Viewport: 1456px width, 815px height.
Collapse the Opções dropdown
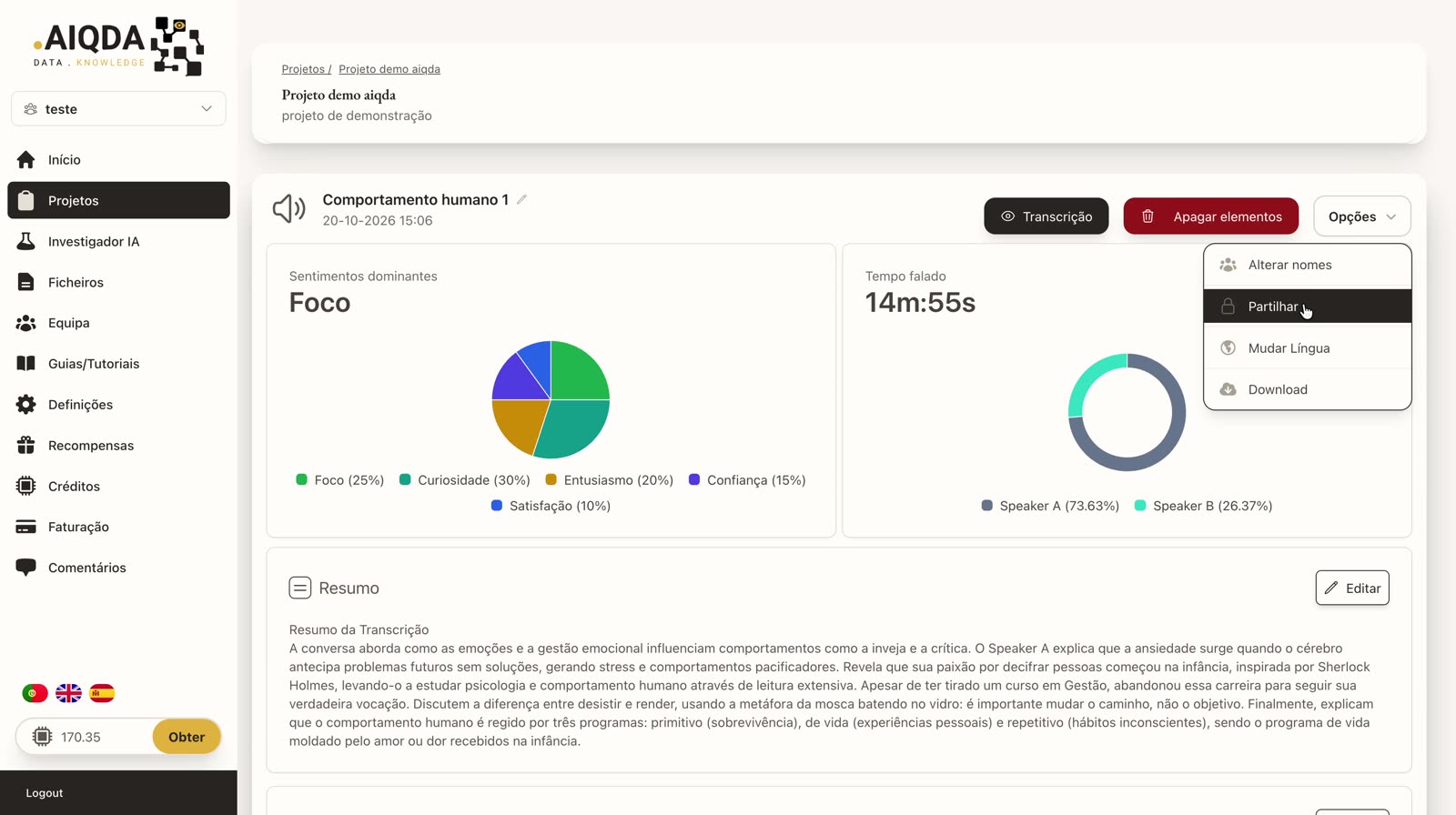tap(1361, 216)
